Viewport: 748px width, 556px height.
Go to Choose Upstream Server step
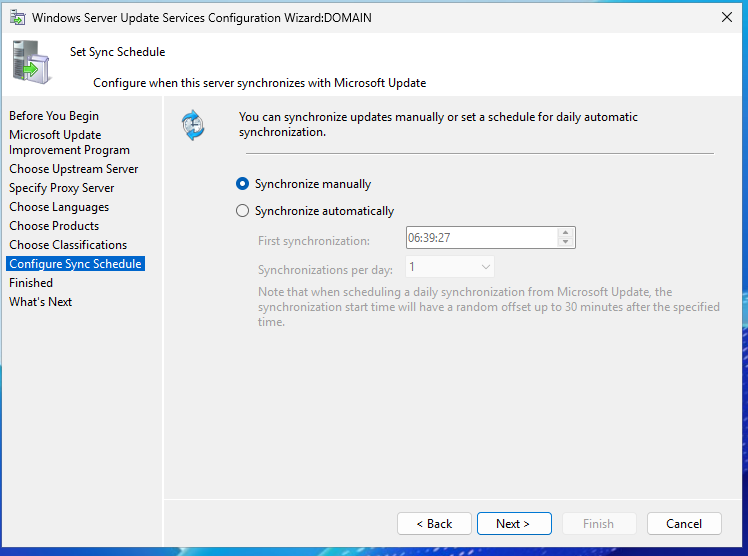click(73, 169)
